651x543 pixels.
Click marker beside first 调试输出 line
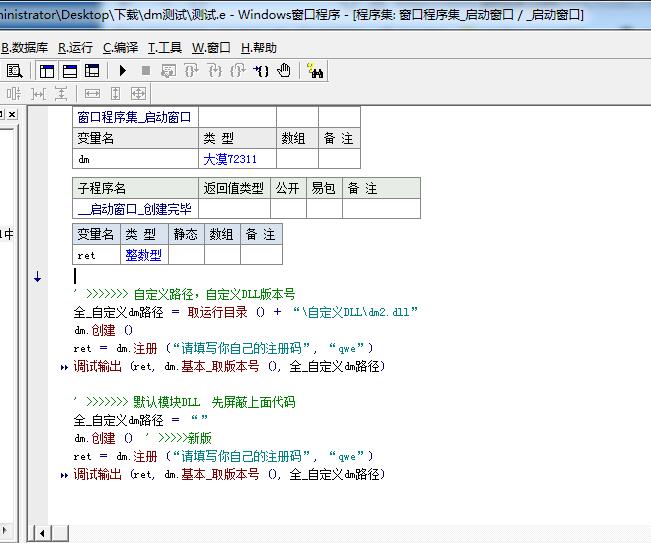click(65, 367)
